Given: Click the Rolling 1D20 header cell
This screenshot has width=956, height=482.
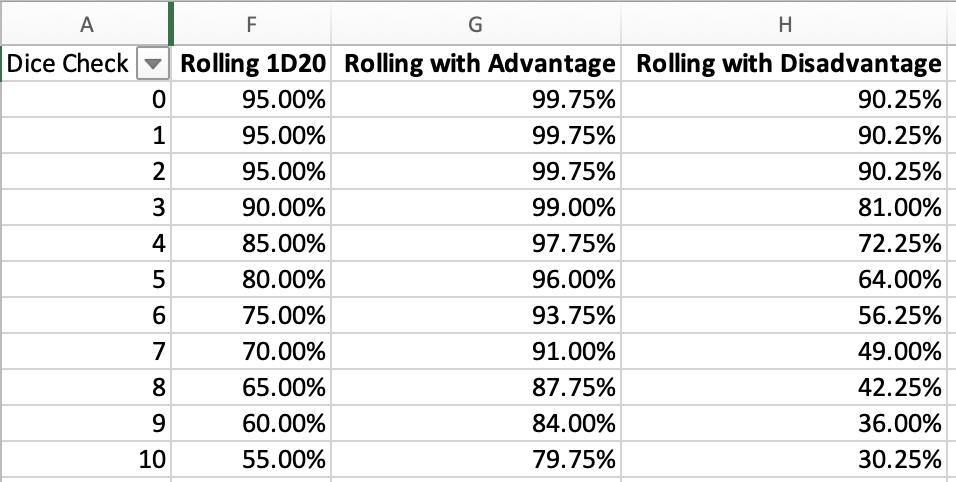Looking at the screenshot, I should pos(253,65).
